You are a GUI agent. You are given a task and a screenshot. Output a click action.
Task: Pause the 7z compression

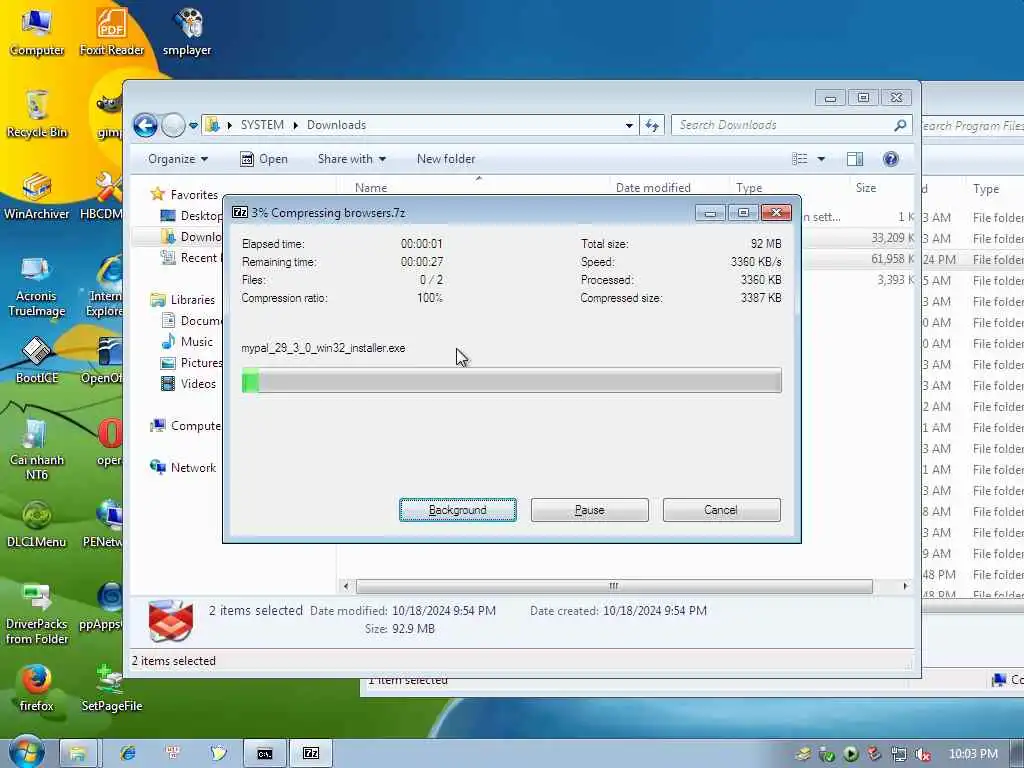pyautogui.click(x=590, y=510)
